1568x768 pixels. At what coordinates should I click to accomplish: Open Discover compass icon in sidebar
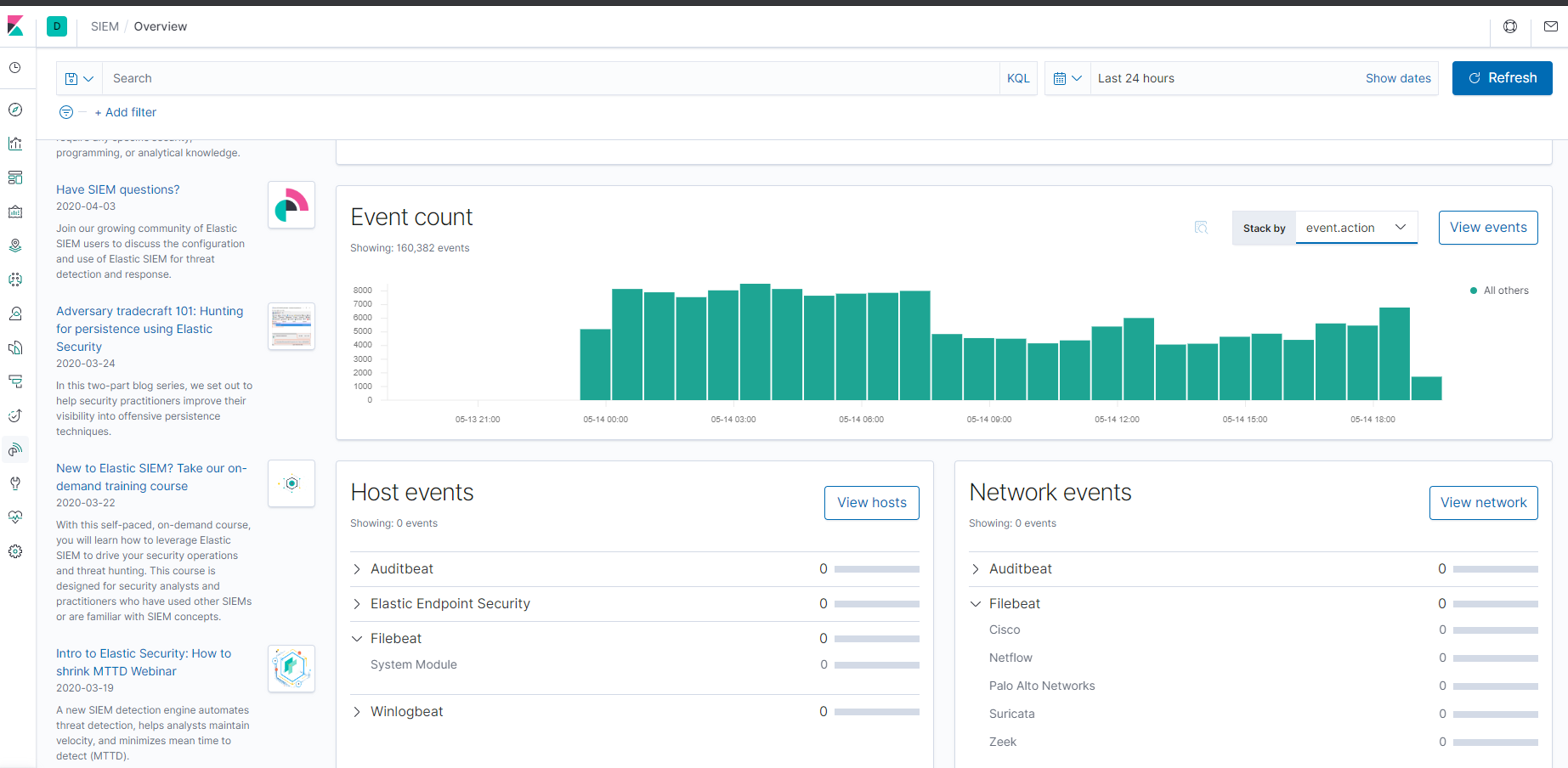(x=15, y=110)
